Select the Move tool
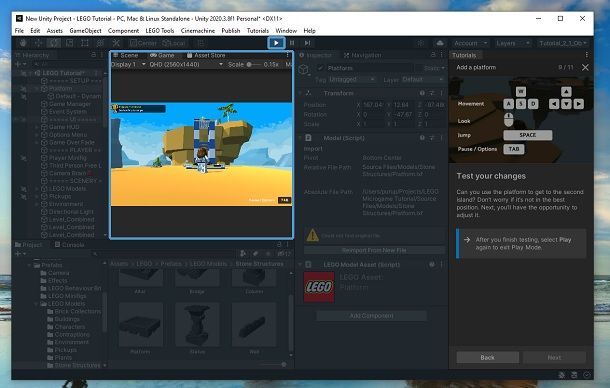Screen dimensions: 610x388 click(38, 43)
